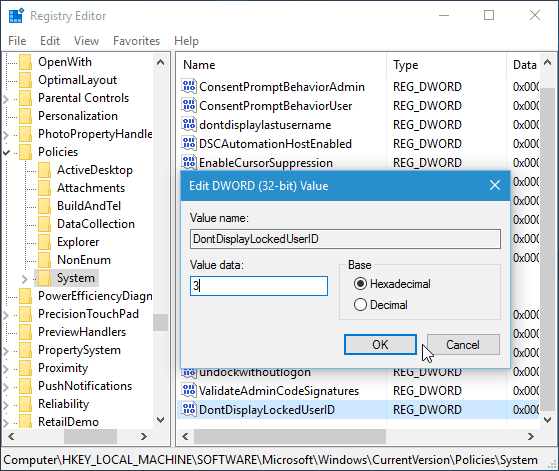Click the values pane scroll right arrow
The width and height of the screenshot is (559, 471).
coord(531,436)
